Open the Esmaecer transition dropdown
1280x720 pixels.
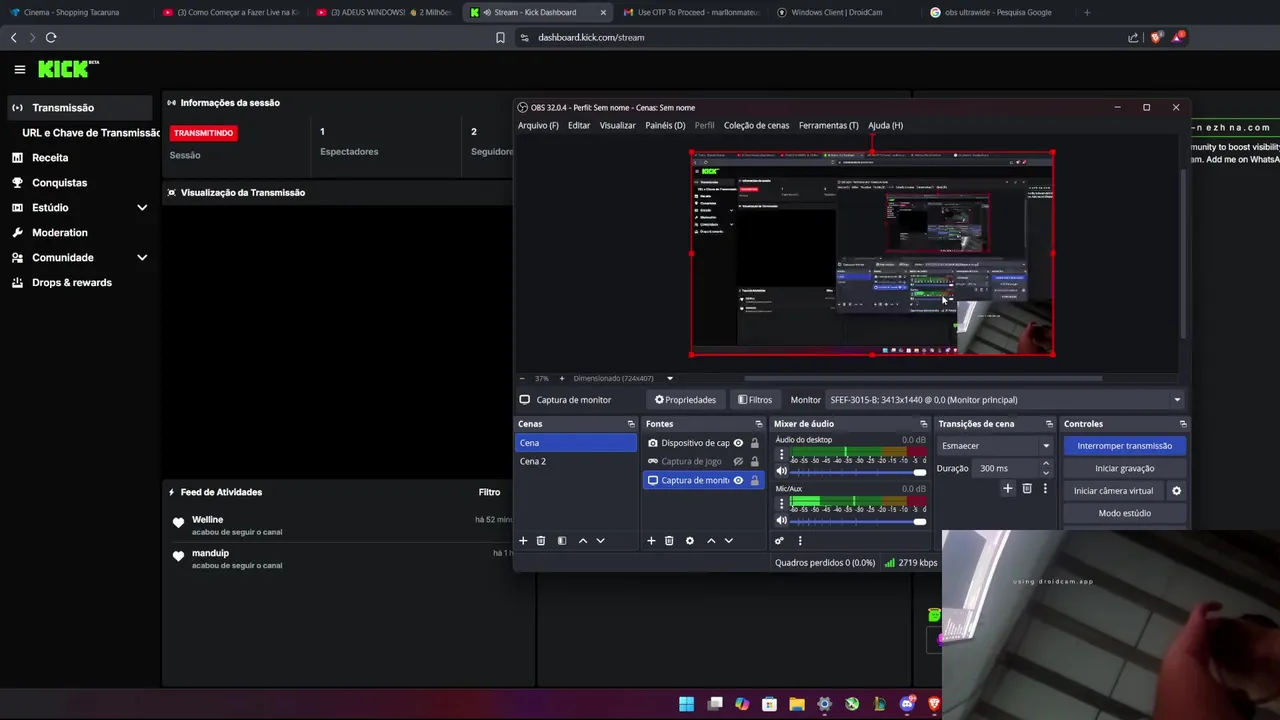995,446
